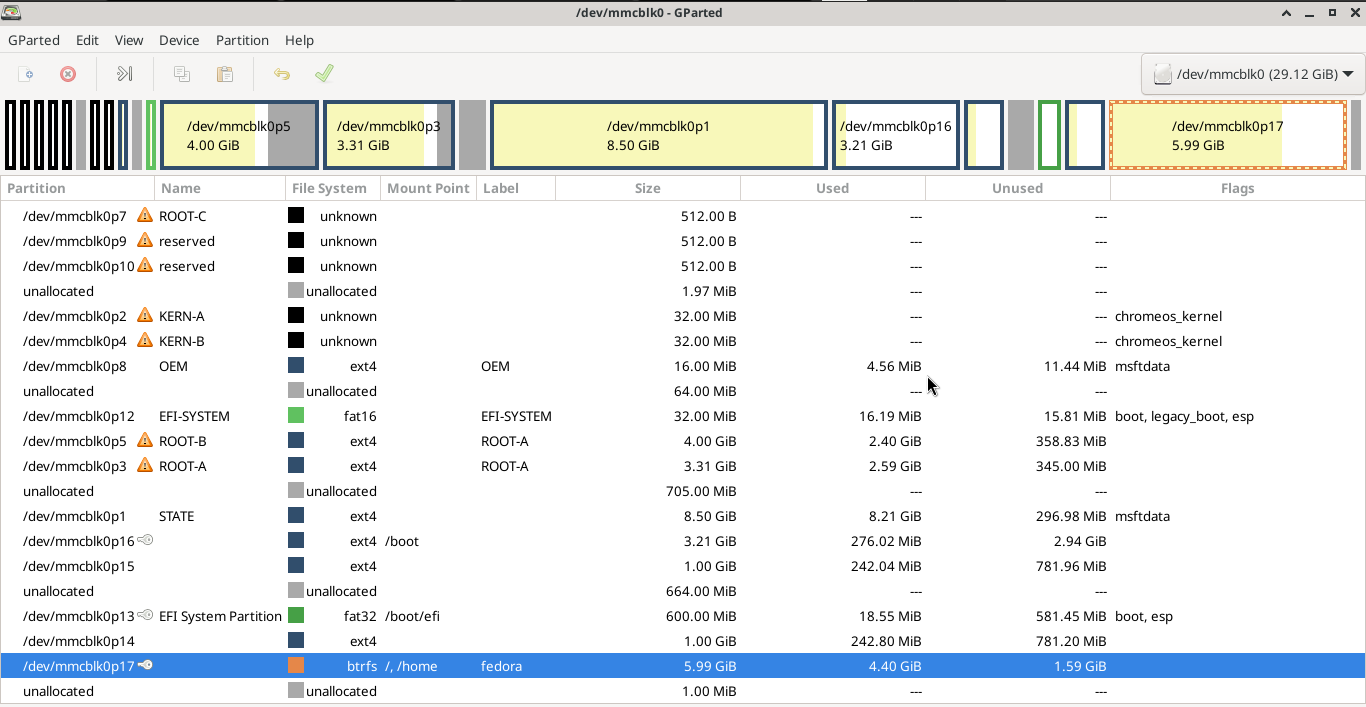The width and height of the screenshot is (1366, 707).
Task: Click the GParted app icon in the title bar
Action: click(12, 12)
